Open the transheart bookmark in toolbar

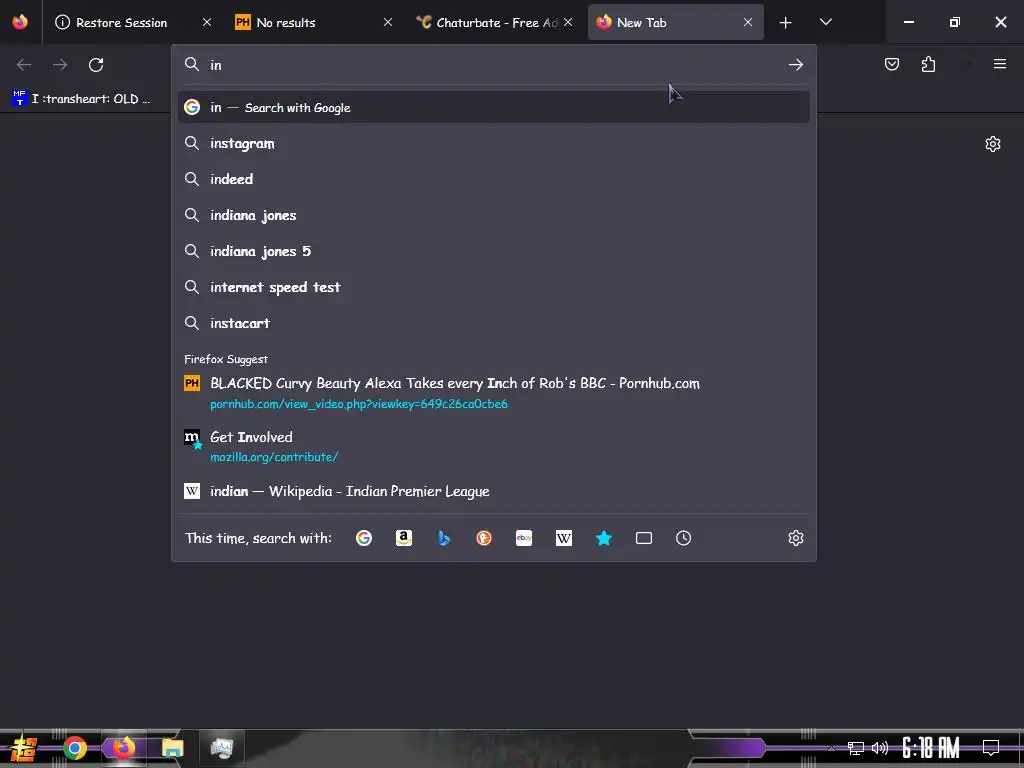click(82, 99)
